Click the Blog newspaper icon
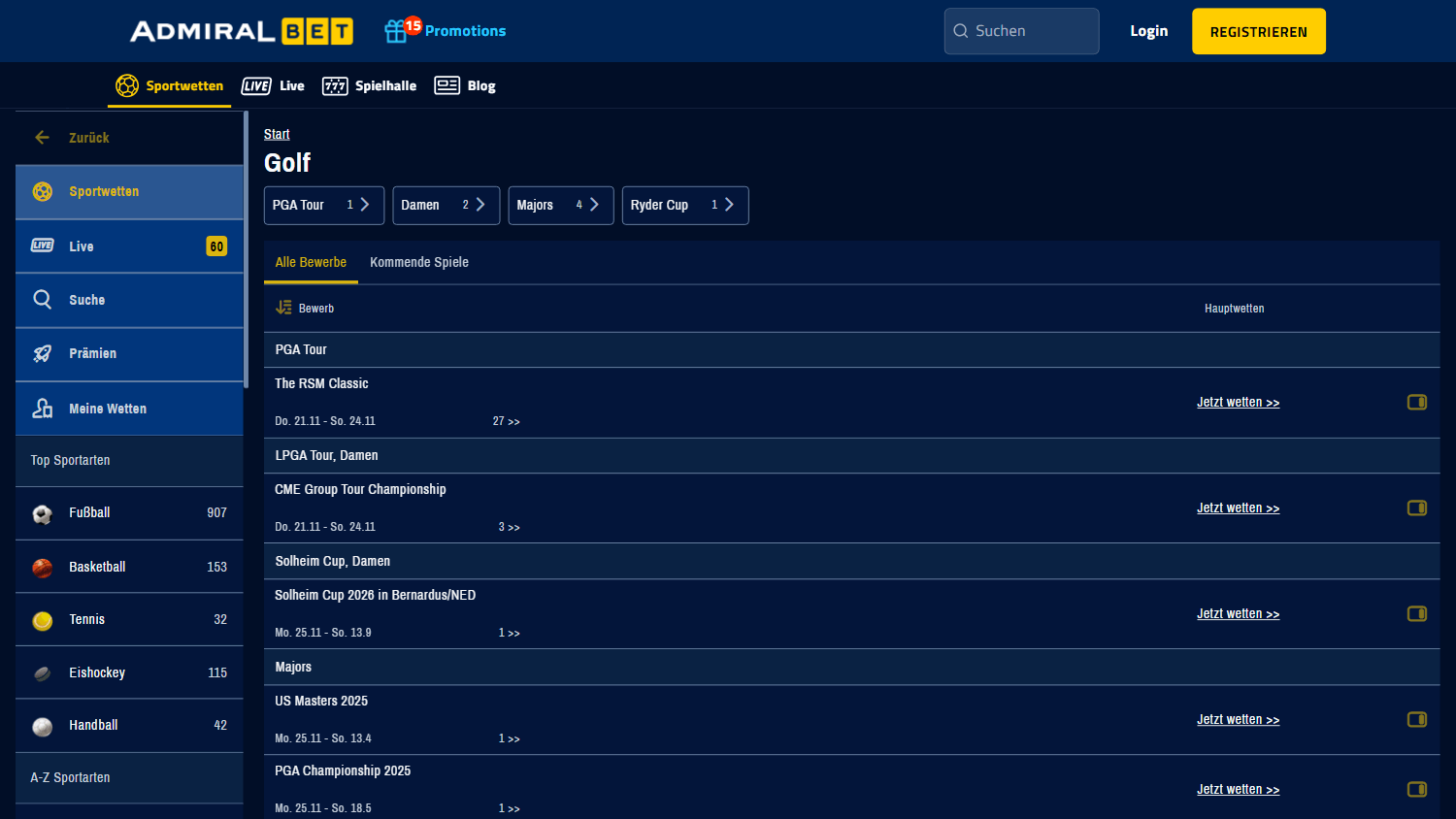The height and width of the screenshot is (819, 1456). point(447,85)
